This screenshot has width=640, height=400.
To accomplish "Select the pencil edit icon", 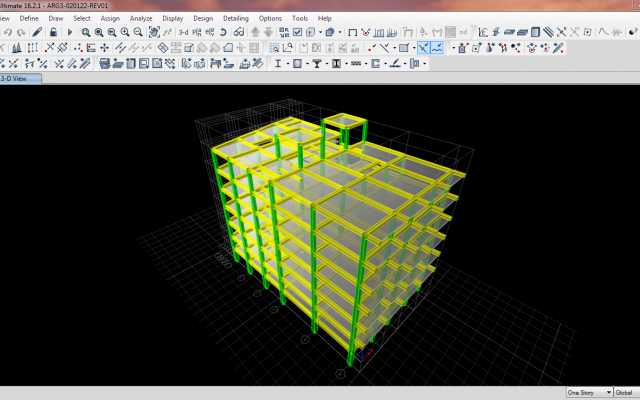I will tap(37, 32).
